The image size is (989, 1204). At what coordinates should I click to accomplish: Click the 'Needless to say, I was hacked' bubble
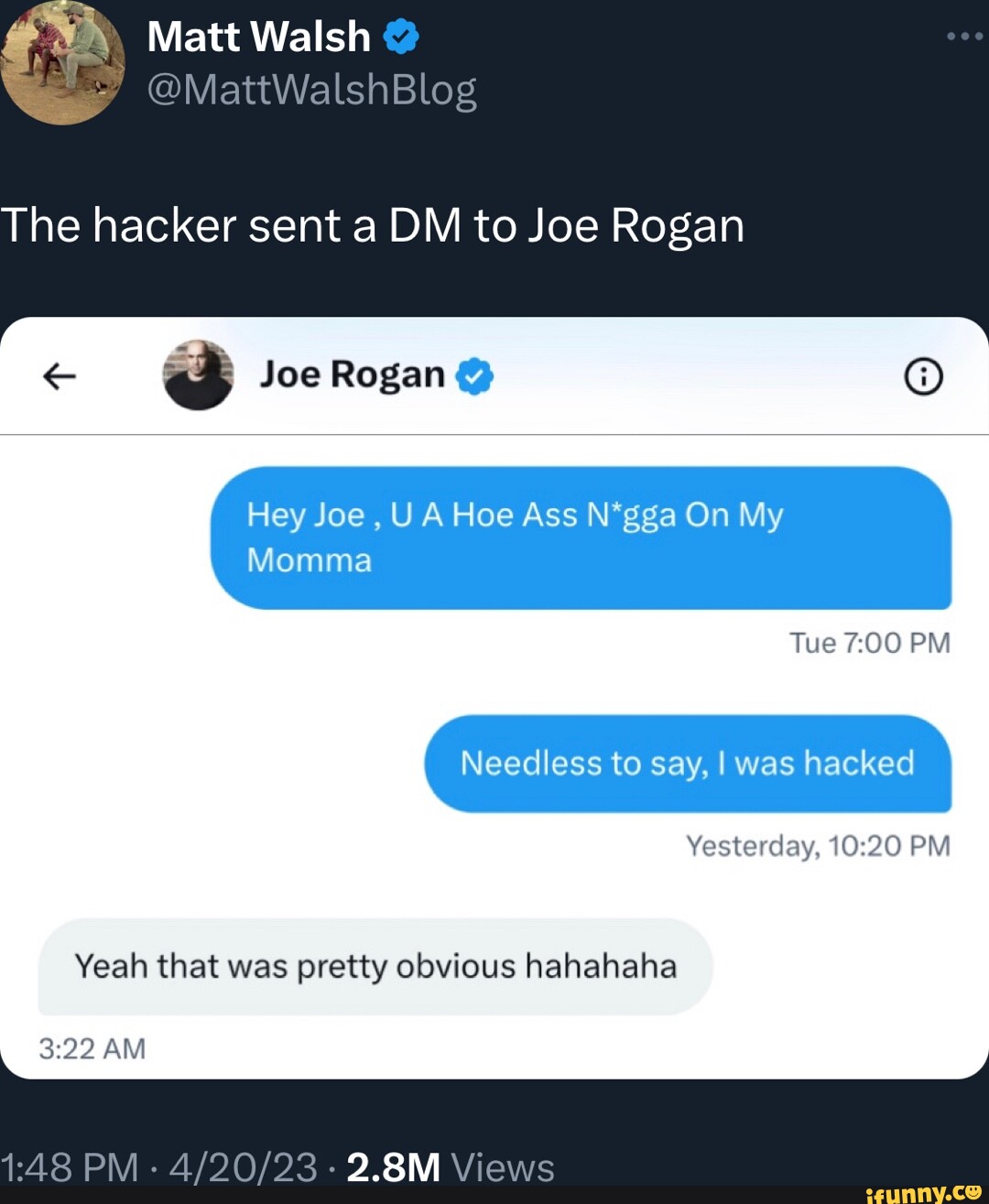tap(688, 764)
